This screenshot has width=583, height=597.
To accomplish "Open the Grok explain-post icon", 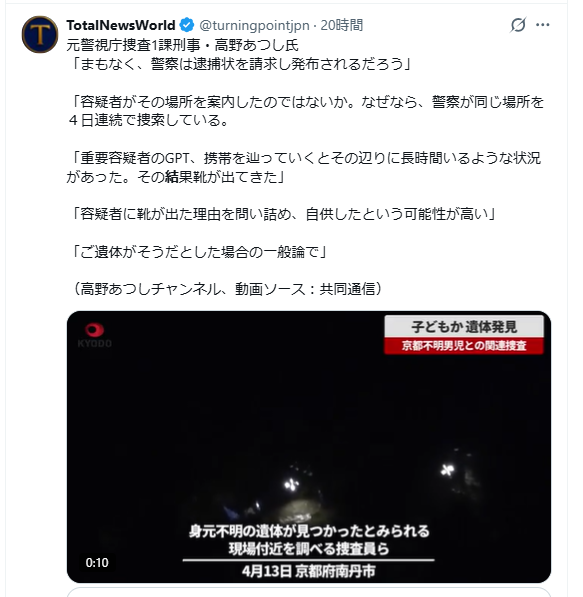I will (x=518, y=25).
